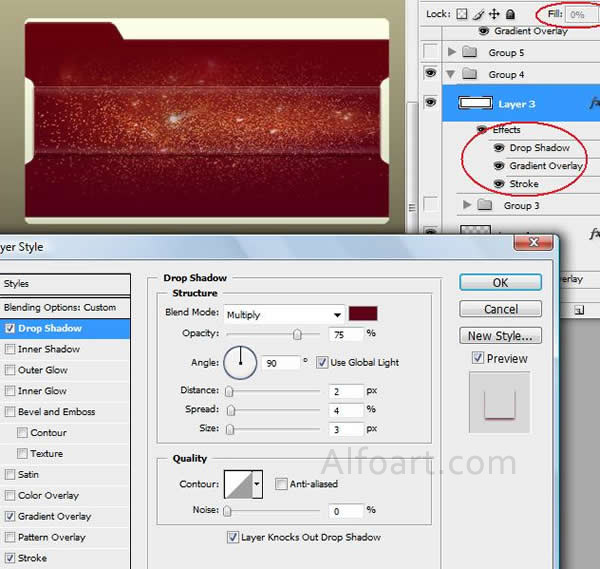This screenshot has width=600, height=569.
Task: Click the lock all padlock icon
Action: click(510, 14)
